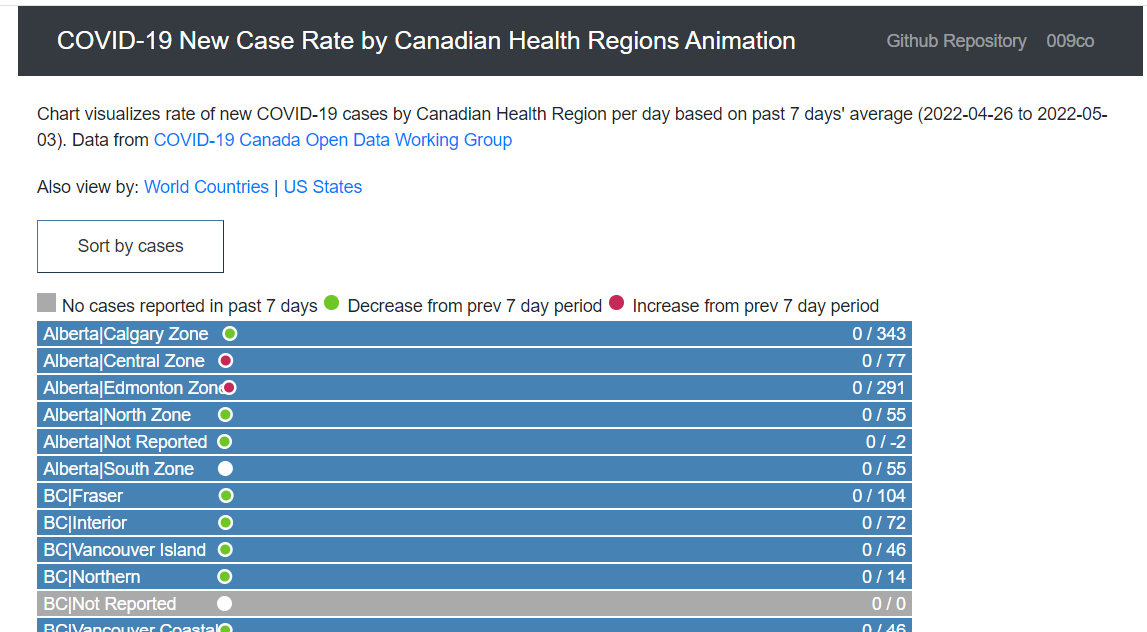This screenshot has width=1147, height=632.
Task: Click the green dot beside Alberta|North Zone
Action: click(x=225, y=415)
